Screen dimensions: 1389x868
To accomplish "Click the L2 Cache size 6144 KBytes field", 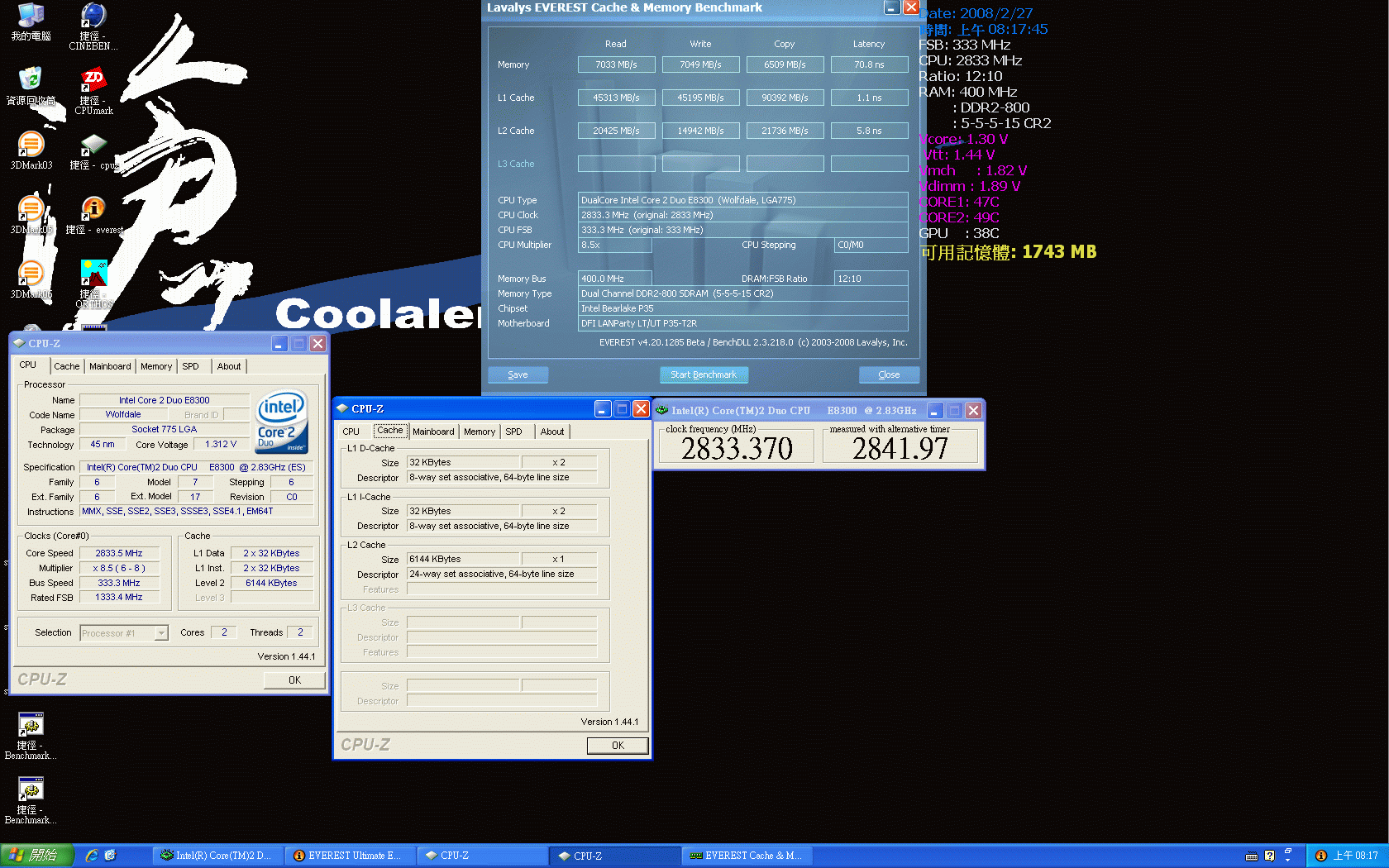I will point(463,560).
